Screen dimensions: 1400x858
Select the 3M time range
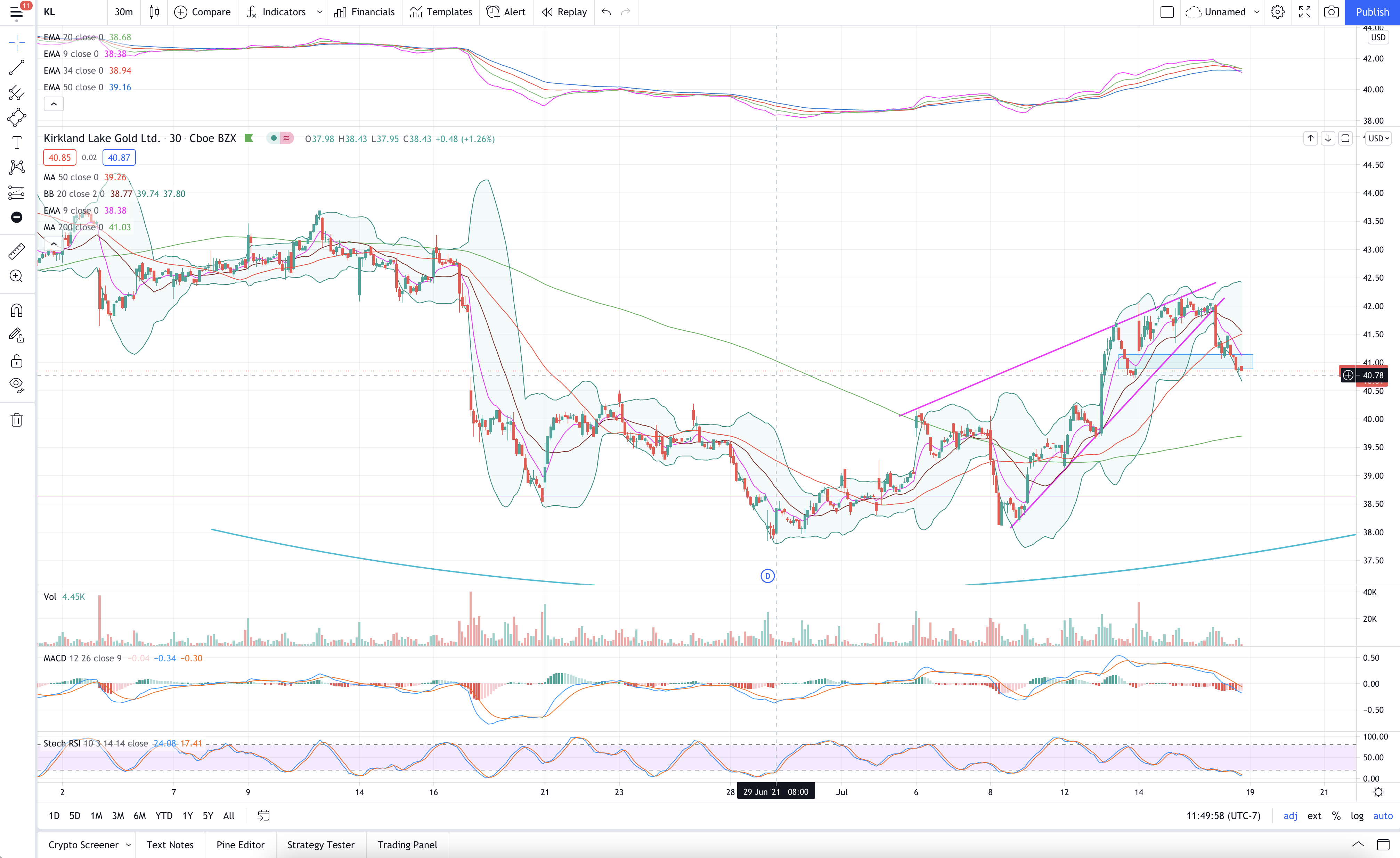[x=117, y=815]
